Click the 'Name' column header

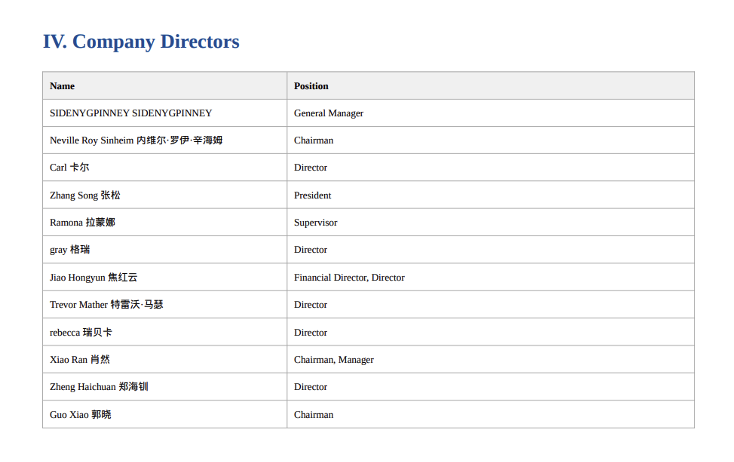click(x=62, y=86)
